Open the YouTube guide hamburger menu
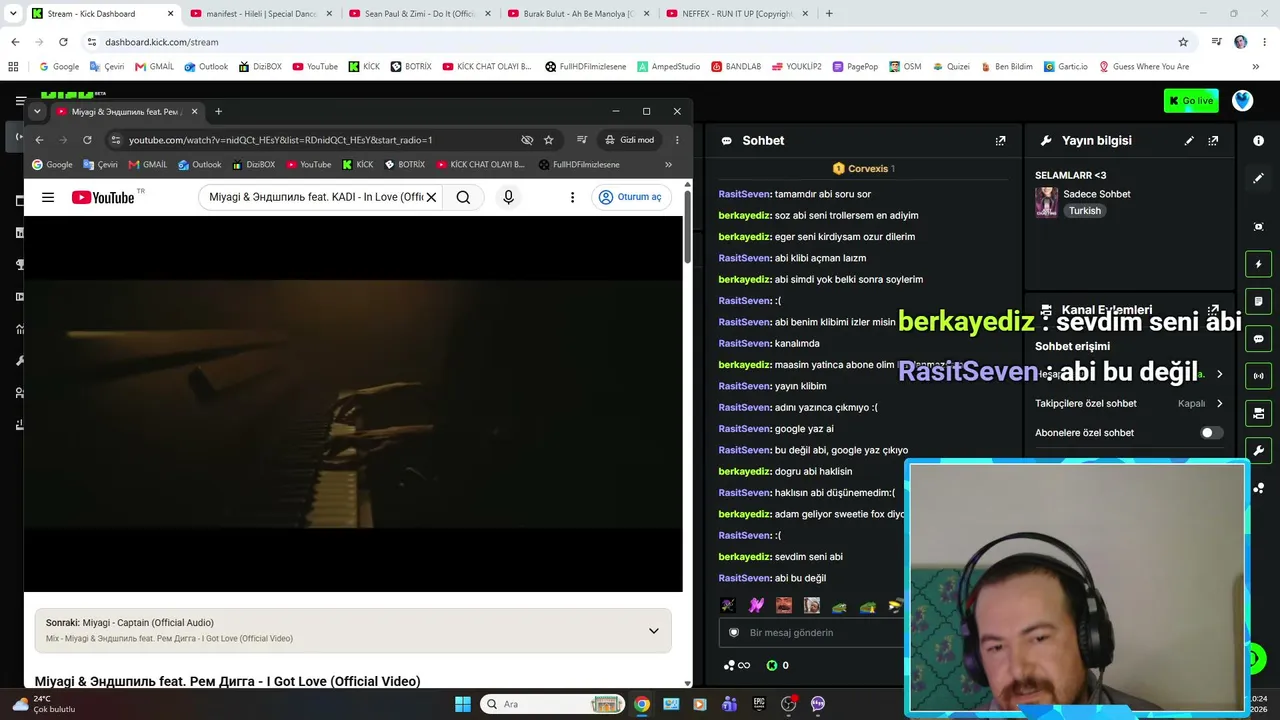1280x720 pixels. [x=48, y=197]
